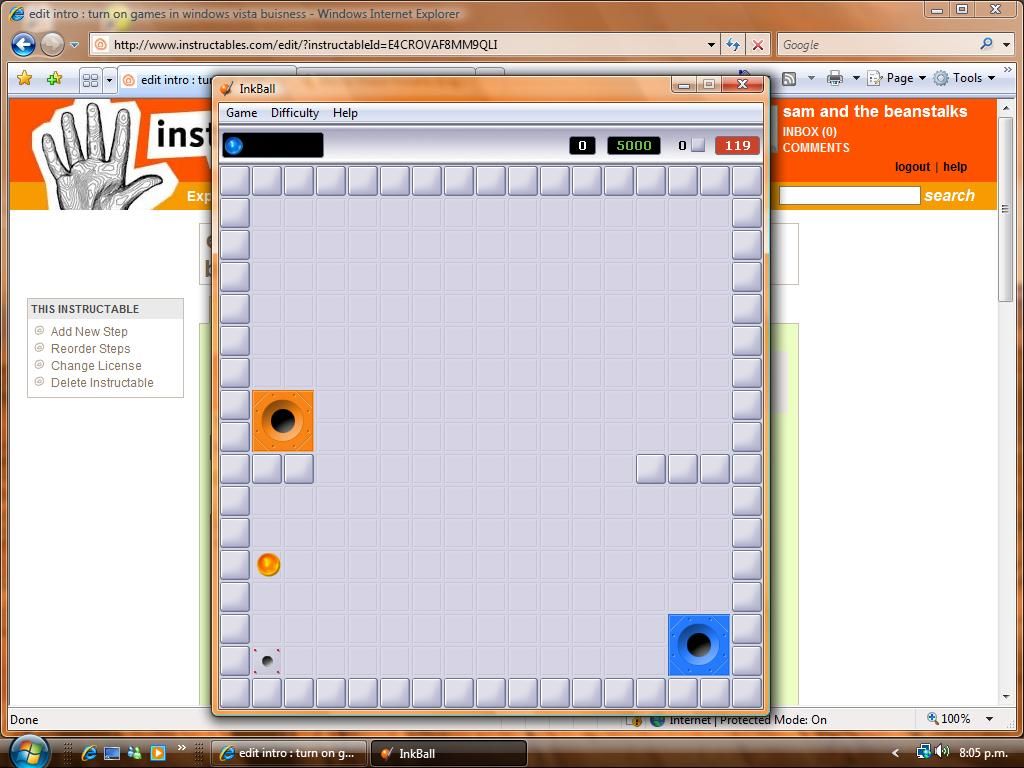
Task: Open the Tools dropdown menu
Action: [x=964, y=78]
